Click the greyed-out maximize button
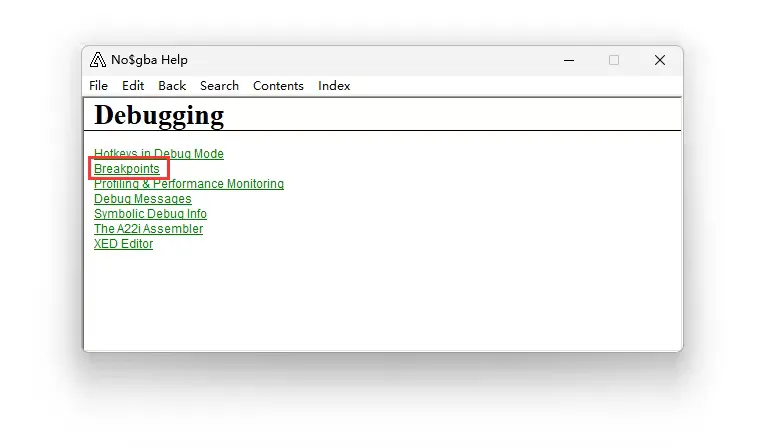Screen dimensions: 758x447 [614, 60]
